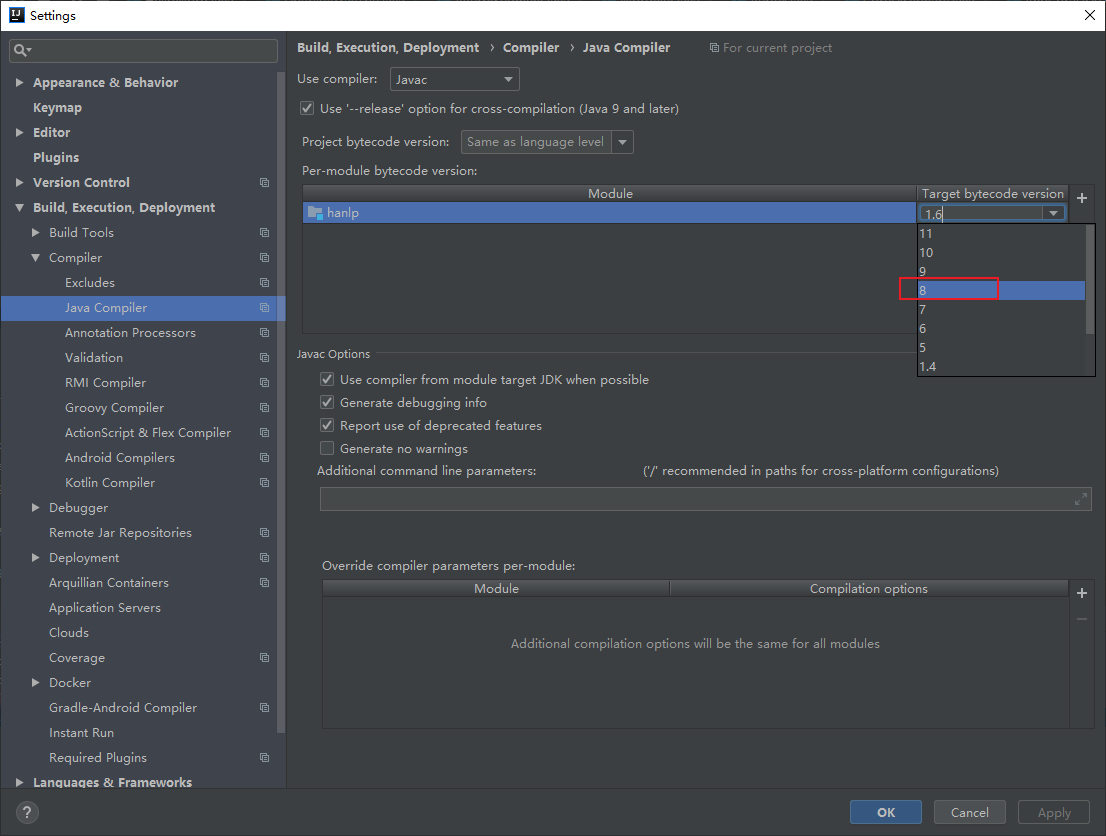Click the help question mark icon
The height and width of the screenshot is (836, 1106).
pyautogui.click(x=27, y=812)
